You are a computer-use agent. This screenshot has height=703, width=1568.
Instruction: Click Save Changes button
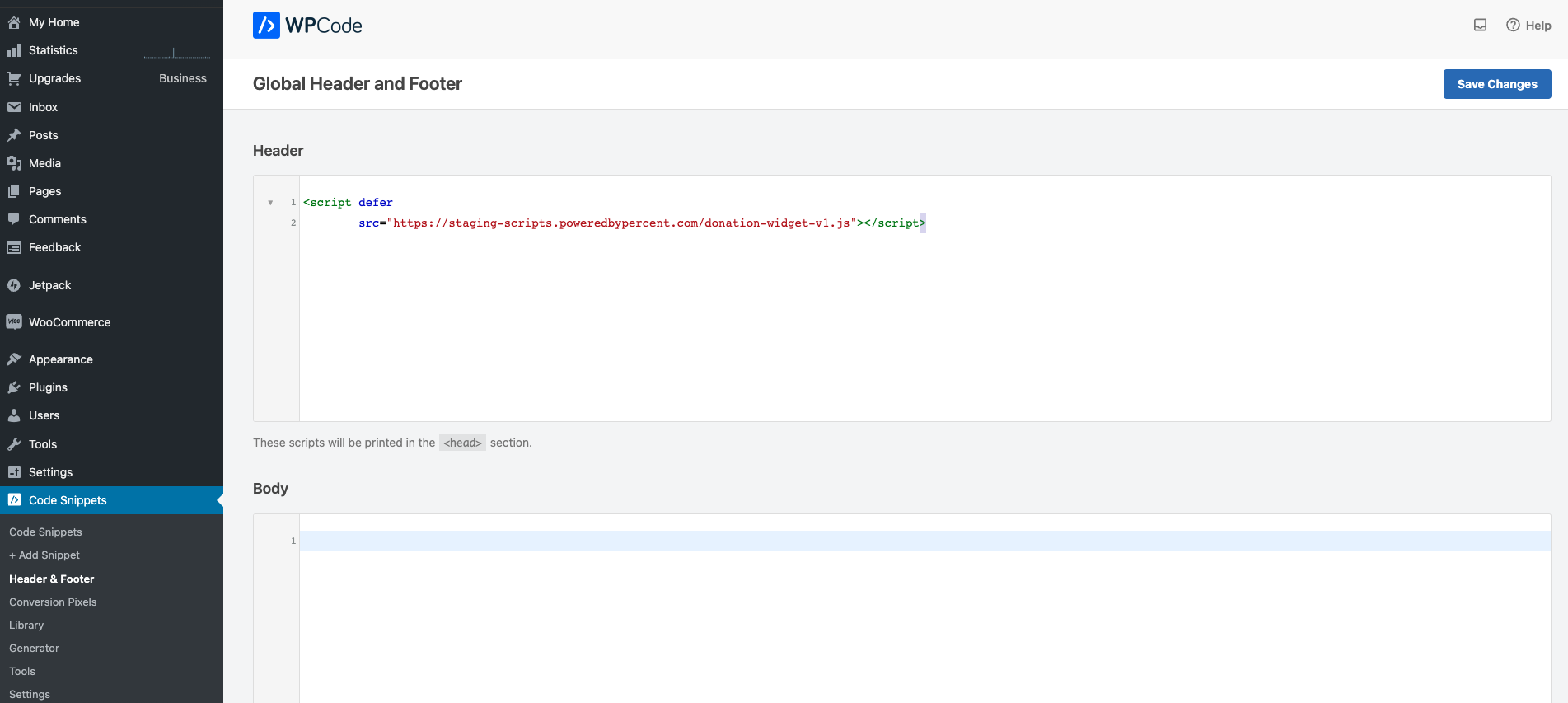coord(1496,84)
